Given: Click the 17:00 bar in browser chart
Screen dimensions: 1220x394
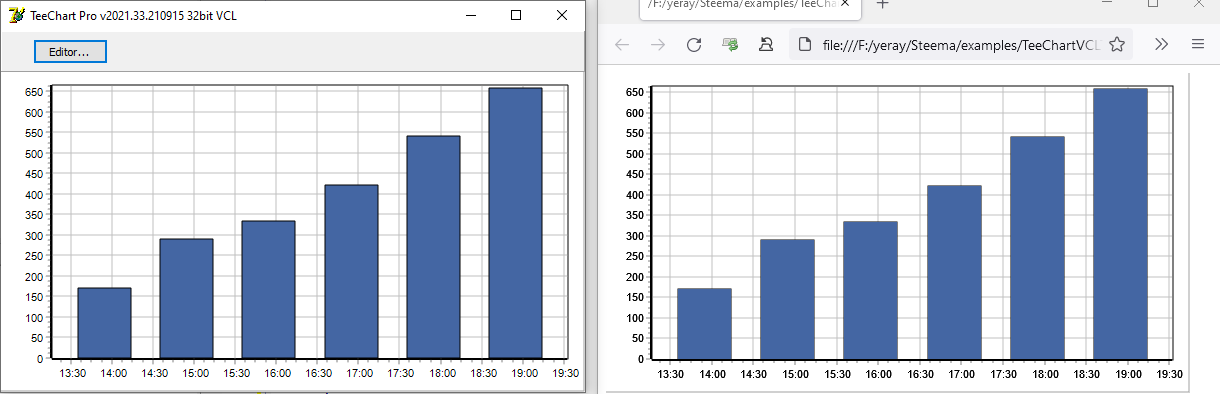Looking at the screenshot, I should click(954, 272).
